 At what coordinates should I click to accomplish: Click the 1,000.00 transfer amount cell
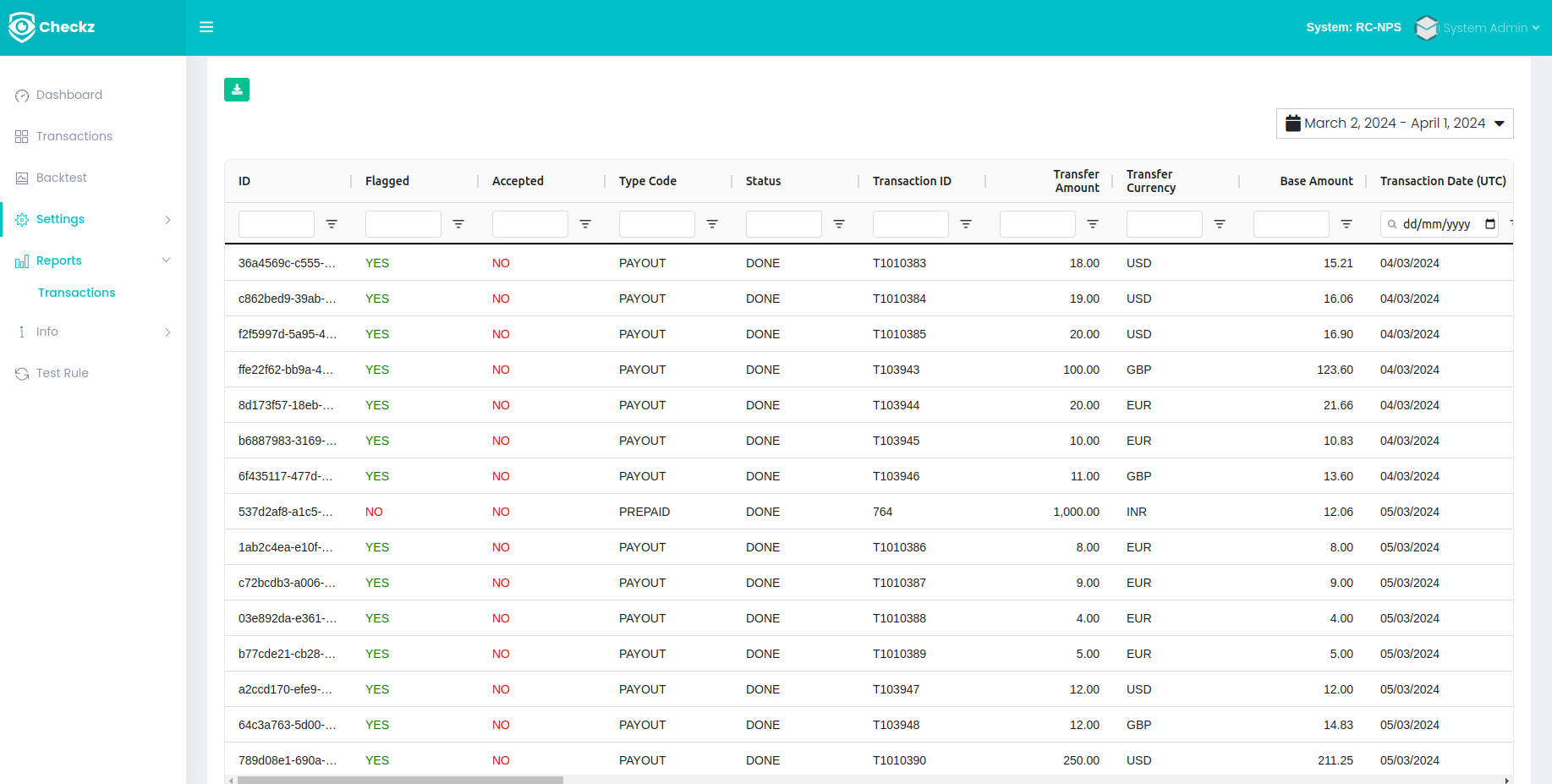[1076, 512]
